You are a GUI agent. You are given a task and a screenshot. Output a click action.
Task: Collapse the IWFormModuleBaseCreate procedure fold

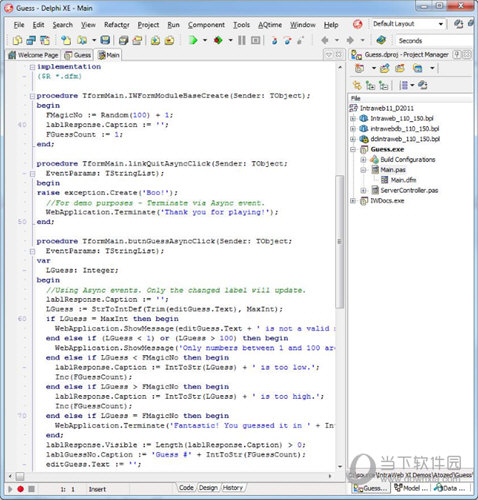[x=32, y=96]
